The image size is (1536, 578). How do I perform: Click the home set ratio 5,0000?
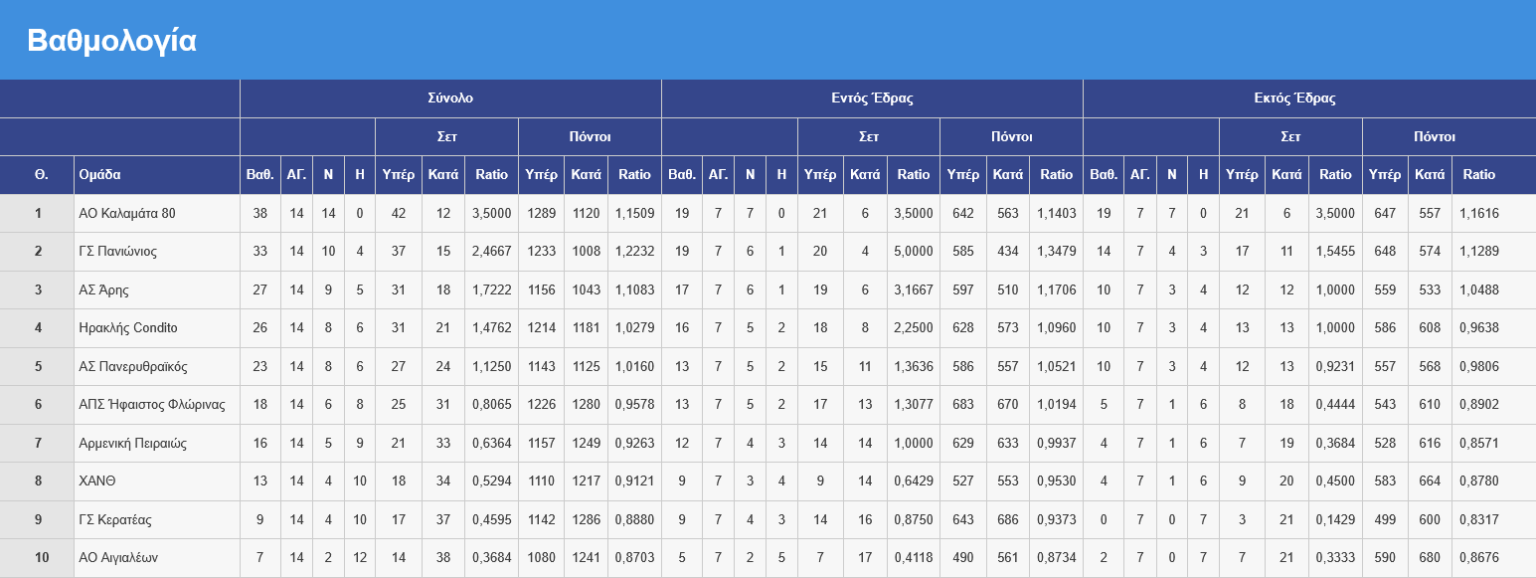913,251
